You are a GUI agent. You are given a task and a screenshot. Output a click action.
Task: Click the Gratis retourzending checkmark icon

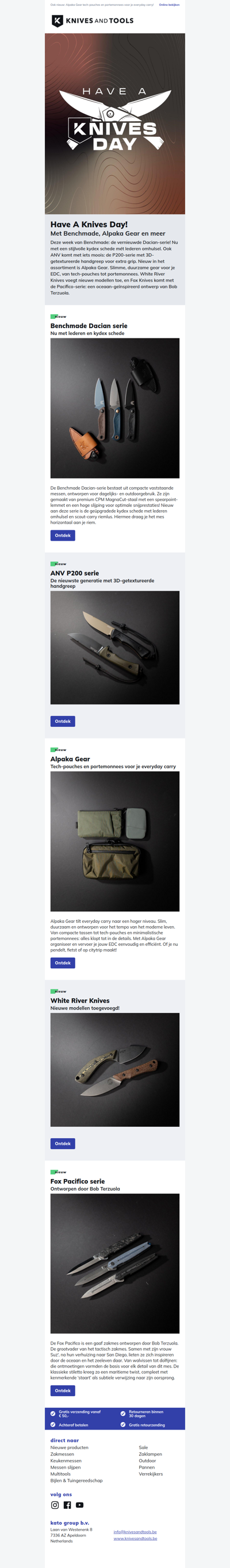coord(123,1424)
